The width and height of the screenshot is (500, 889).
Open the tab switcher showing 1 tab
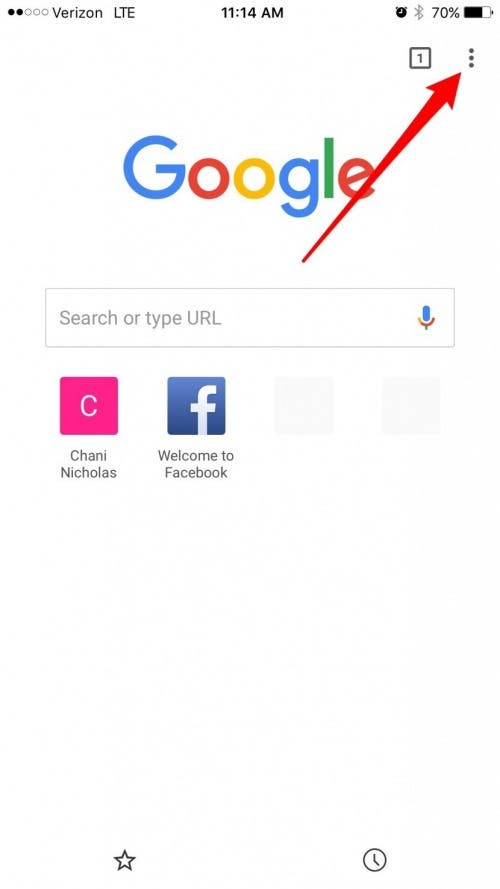(420, 58)
